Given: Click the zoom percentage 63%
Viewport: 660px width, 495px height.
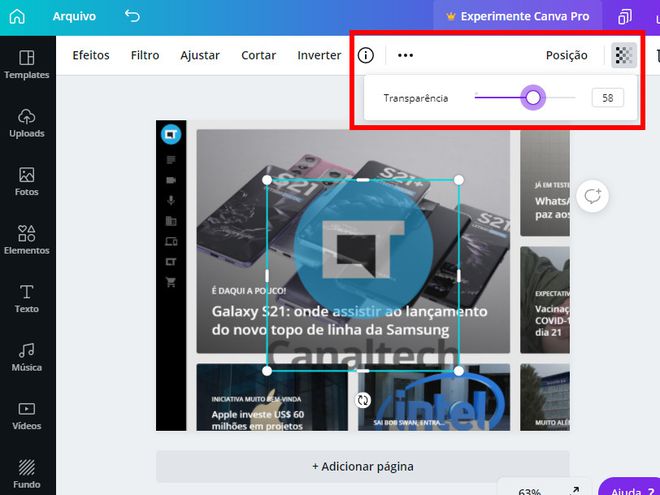Looking at the screenshot, I should (530, 491).
